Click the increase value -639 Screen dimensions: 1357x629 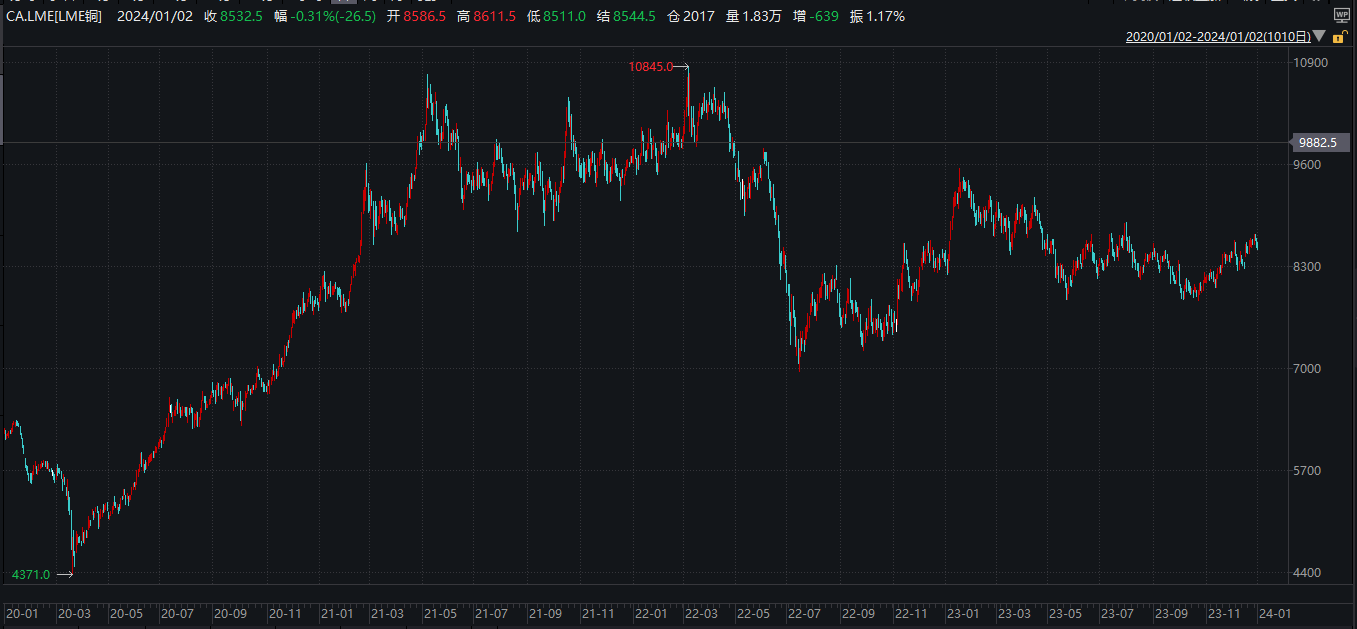tap(824, 16)
